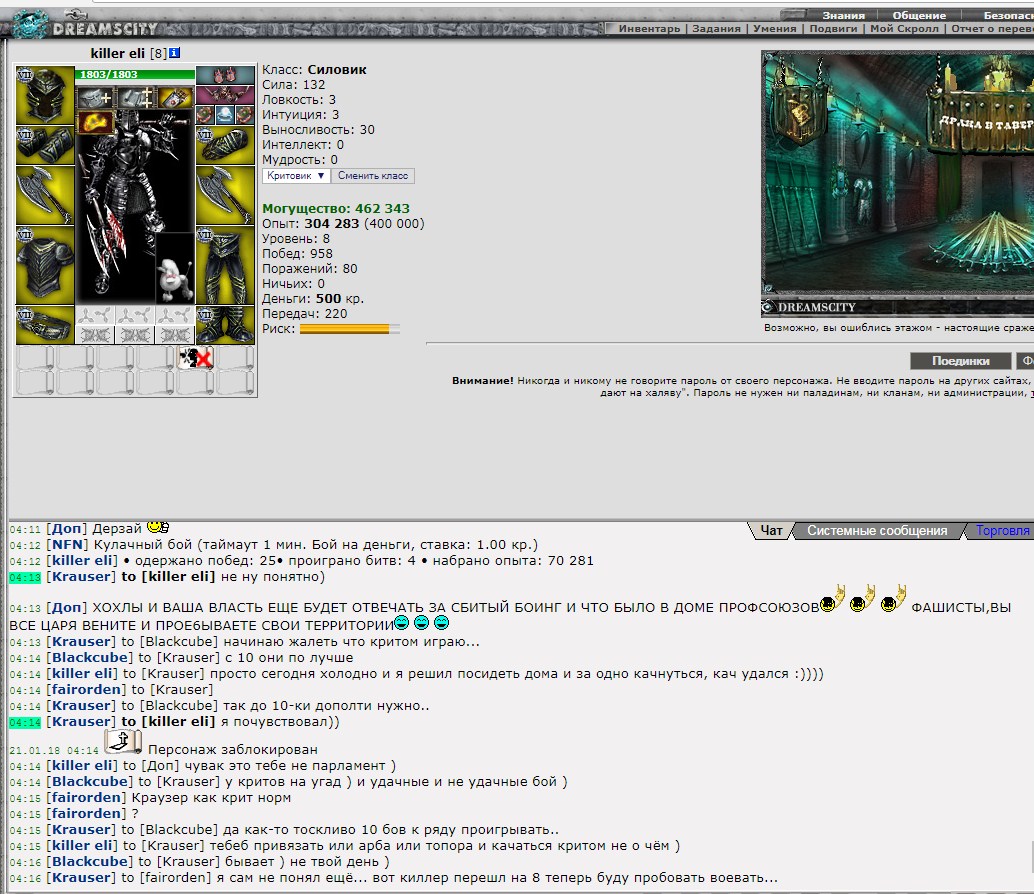Viewport: 1034px width, 894px height.
Task: Select the equipped helmet slot
Action: (x=45, y=95)
